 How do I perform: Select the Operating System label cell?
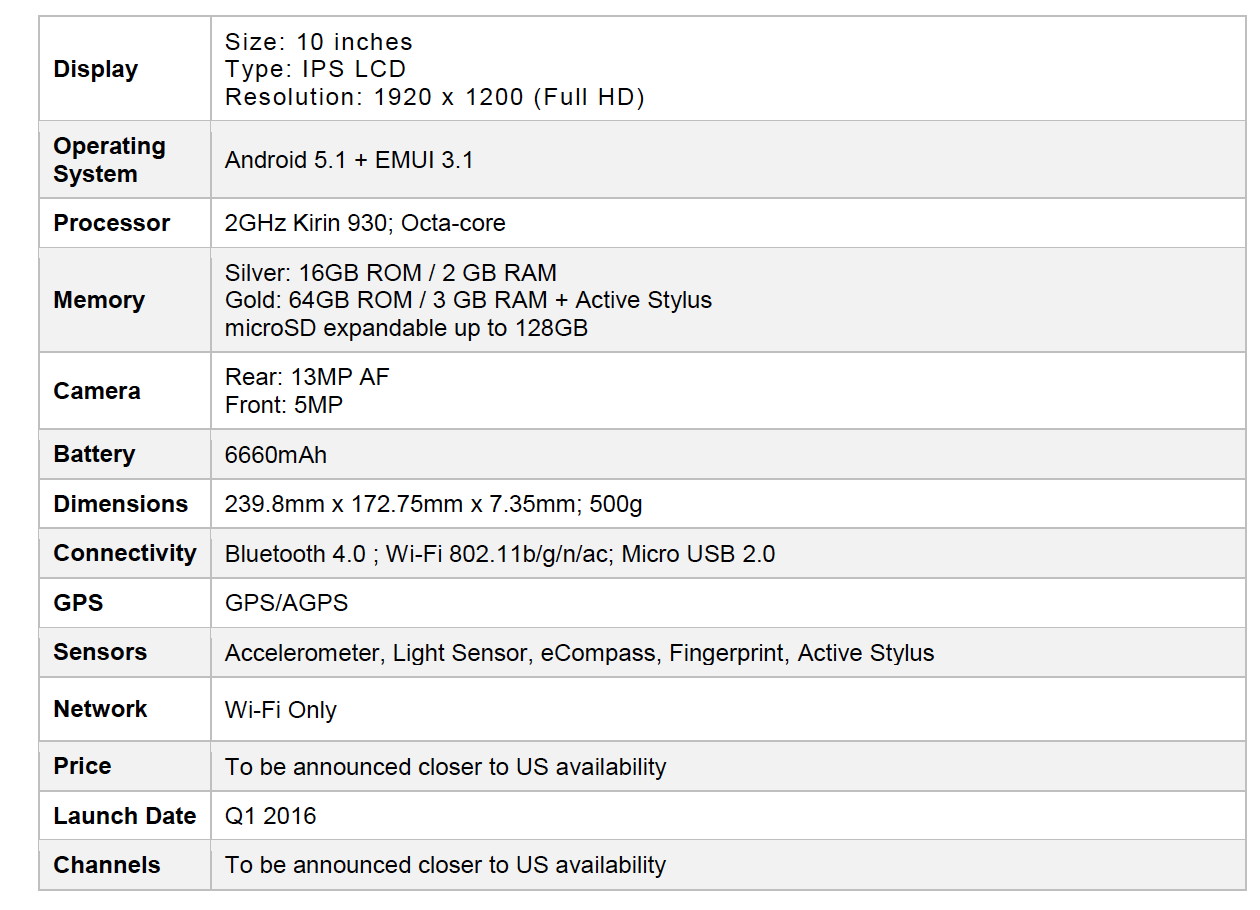[x=110, y=160]
